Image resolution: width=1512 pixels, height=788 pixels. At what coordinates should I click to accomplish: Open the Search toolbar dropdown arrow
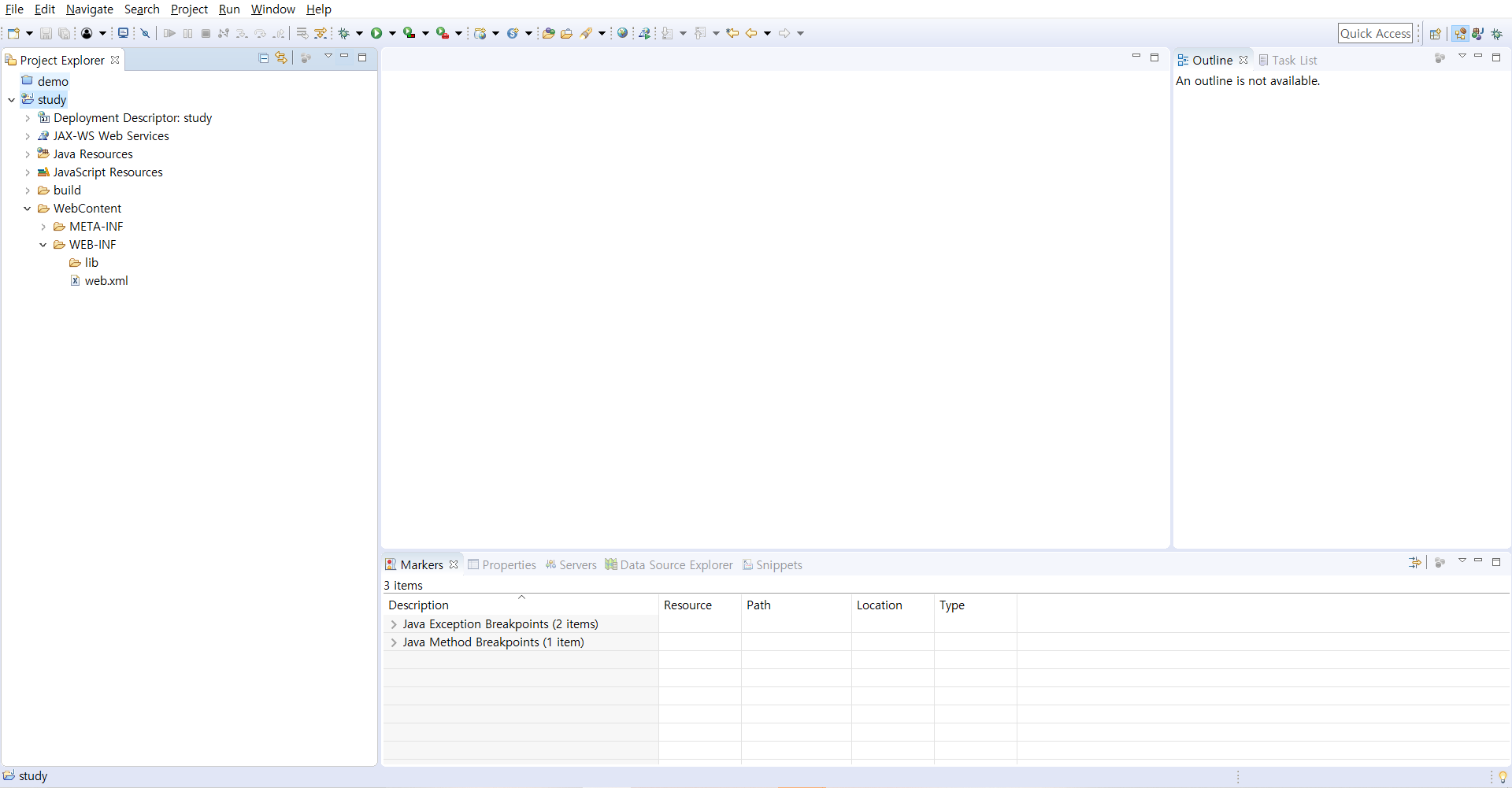(602, 33)
